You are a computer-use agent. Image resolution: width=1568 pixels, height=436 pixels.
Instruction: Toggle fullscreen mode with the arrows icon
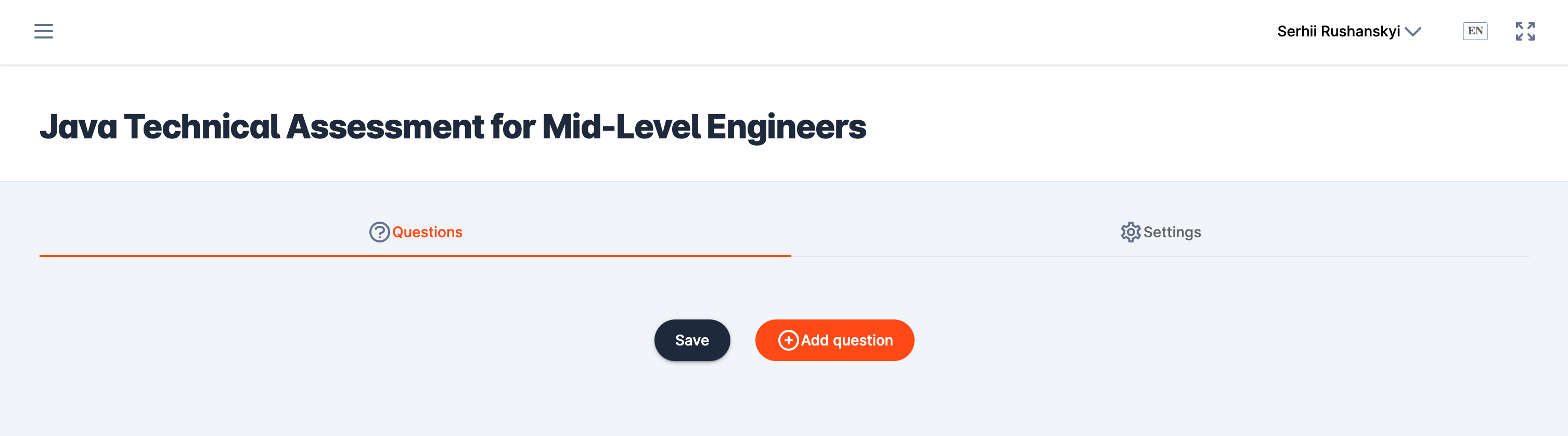point(1525,31)
